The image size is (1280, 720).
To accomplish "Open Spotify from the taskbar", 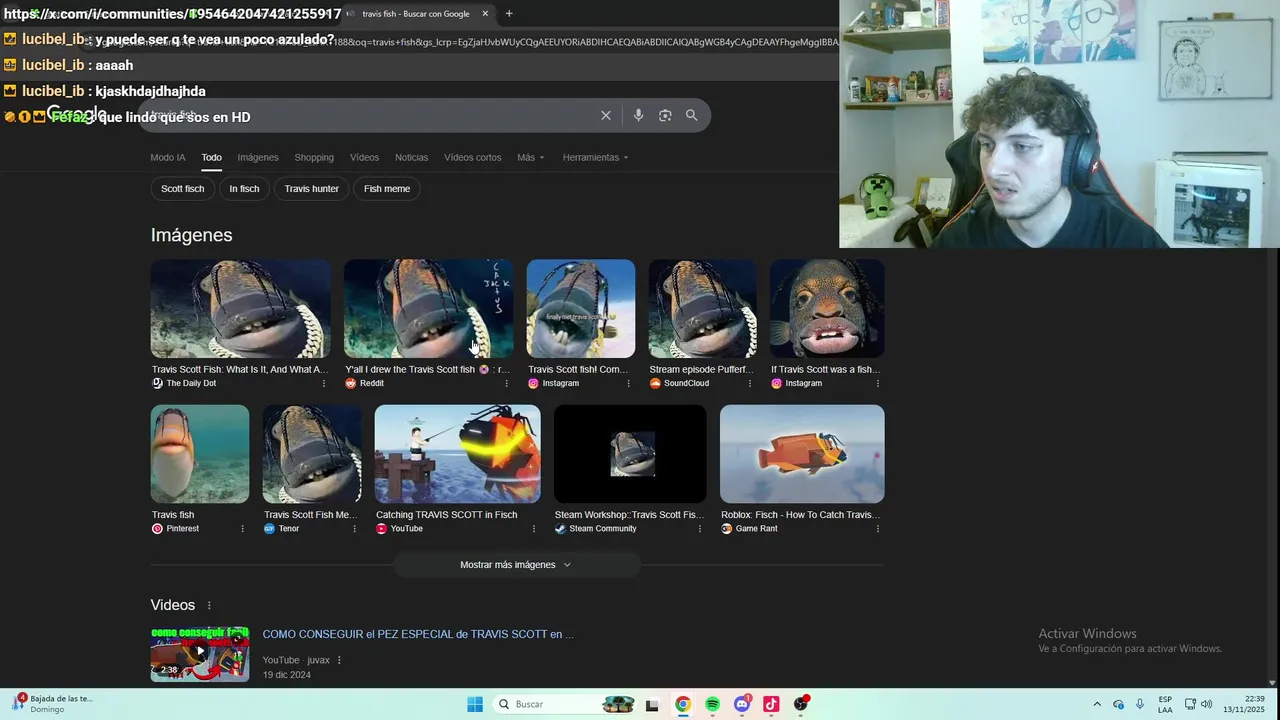I will click(x=712, y=704).
